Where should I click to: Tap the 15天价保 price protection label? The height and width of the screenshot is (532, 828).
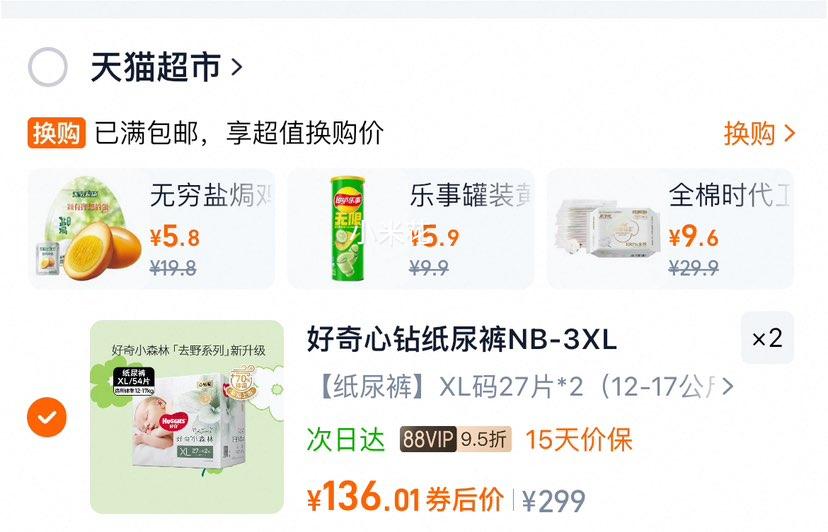tap(579, 440)
